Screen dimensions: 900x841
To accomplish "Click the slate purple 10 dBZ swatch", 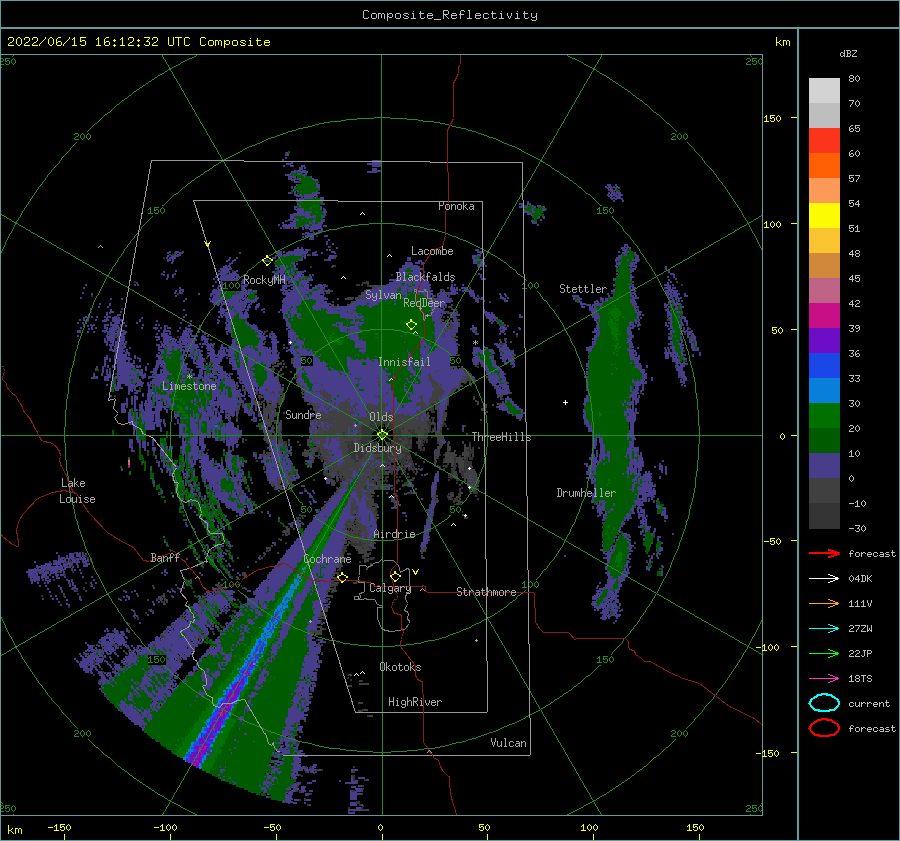I will tap(824, 466).
